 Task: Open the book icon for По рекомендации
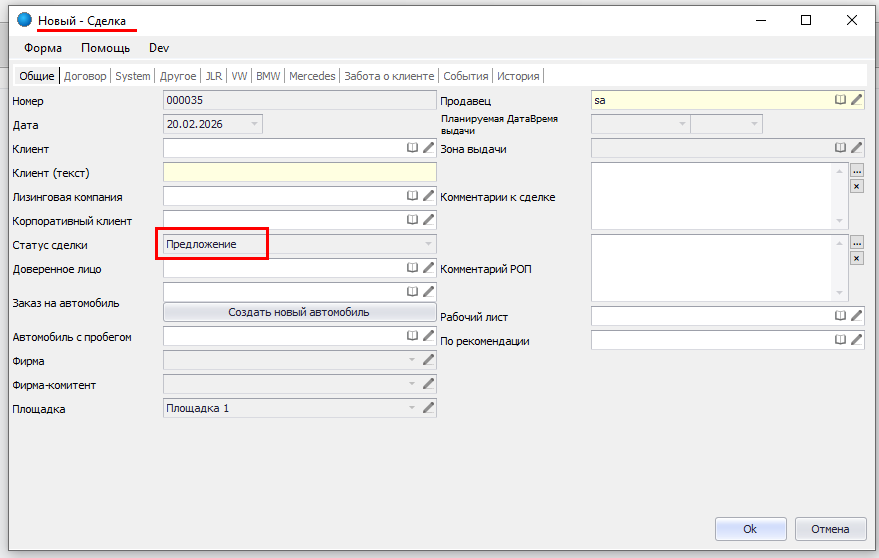[841, 340]
